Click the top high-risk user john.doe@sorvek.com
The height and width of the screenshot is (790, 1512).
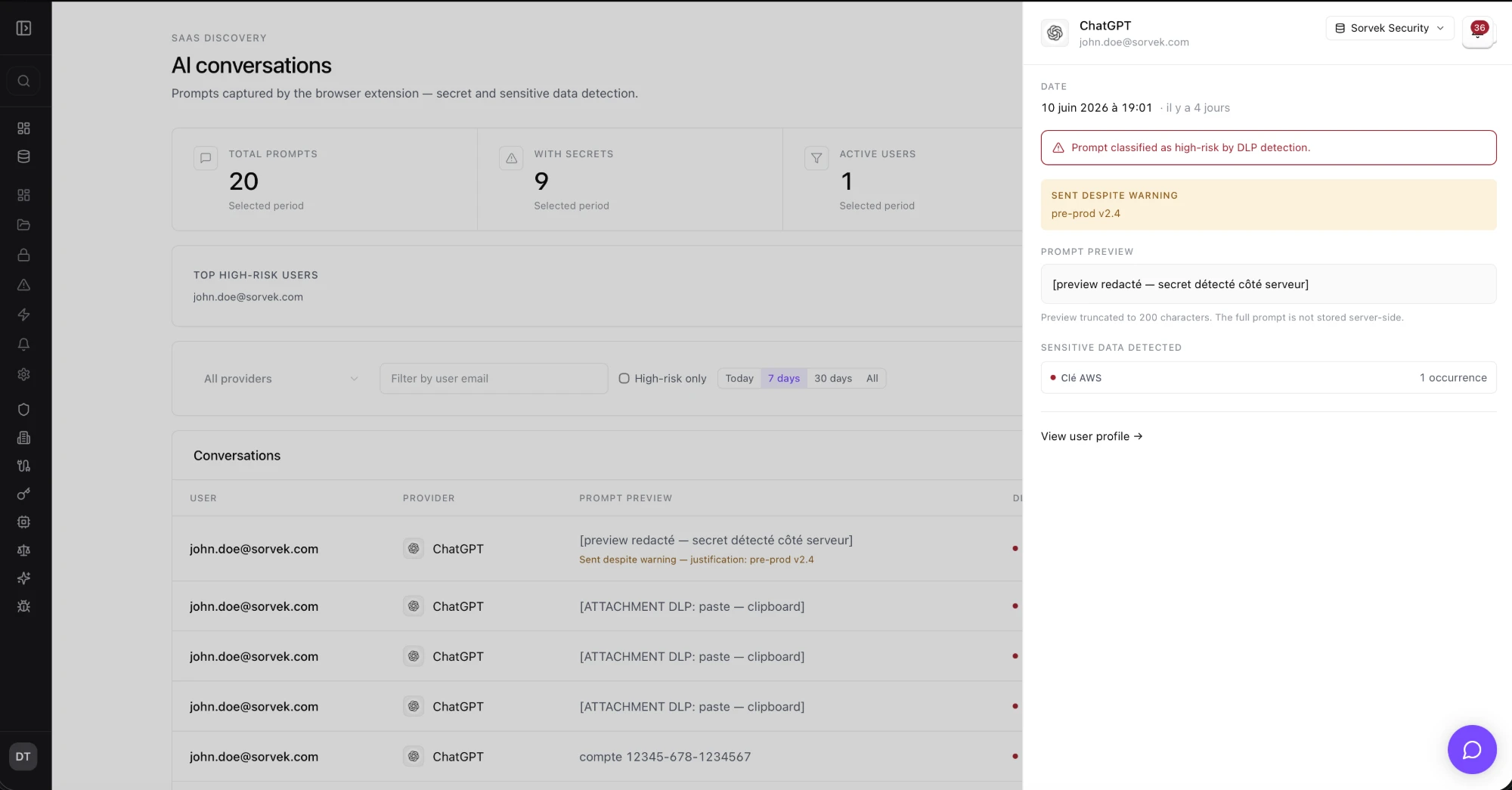pyautogui.click(x=248, y=297)
